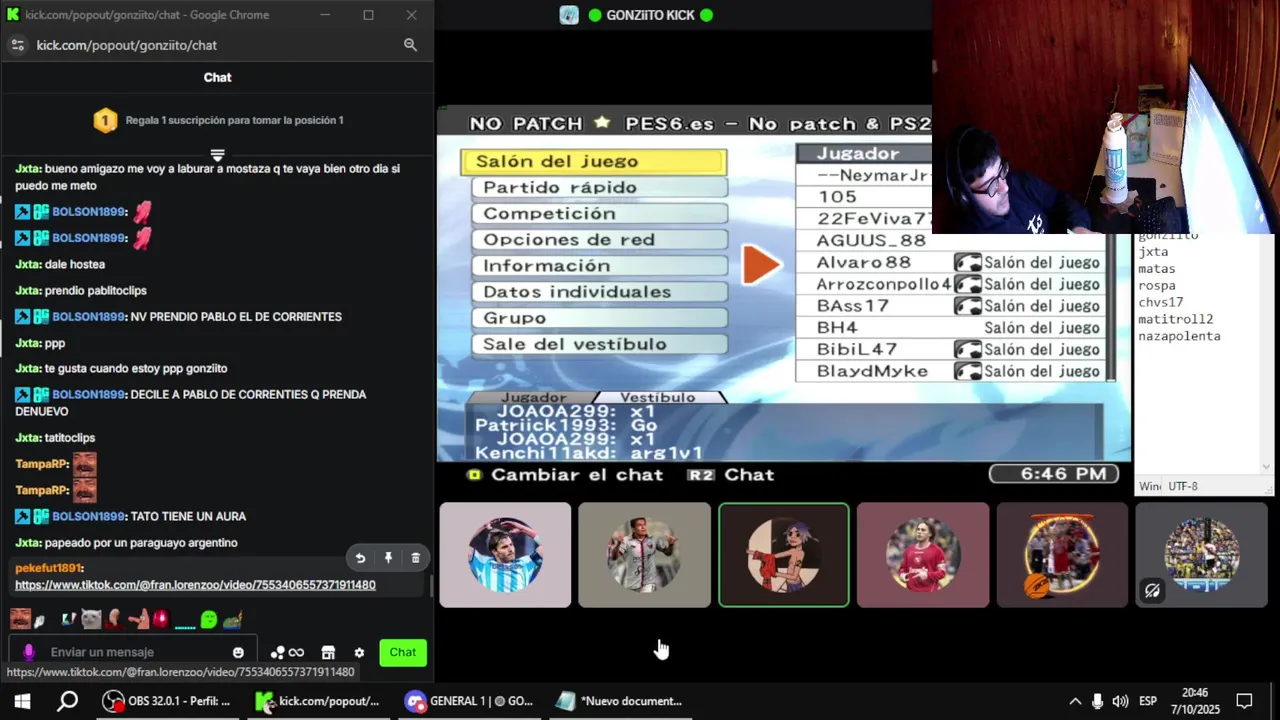Switch to OBS 32.0.1 taskbar window
This screenshot has width=1280, height=720.
pyautogui.click(x=168, y=701)
